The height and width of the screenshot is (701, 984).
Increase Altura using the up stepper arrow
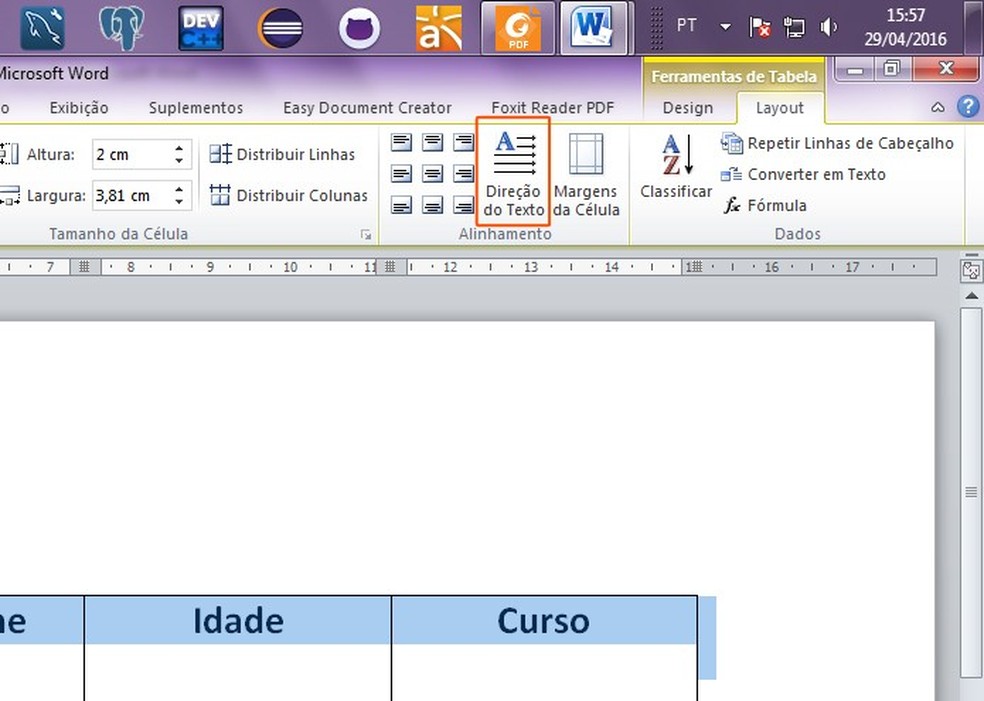(178, 148)
